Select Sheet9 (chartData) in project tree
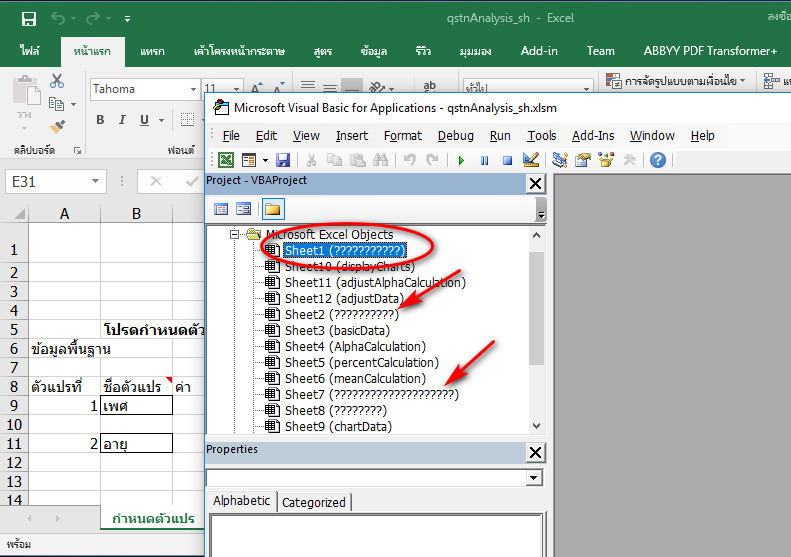Viewport: 791px width, 557px height. pyautogui.click(x=338, y=427)
